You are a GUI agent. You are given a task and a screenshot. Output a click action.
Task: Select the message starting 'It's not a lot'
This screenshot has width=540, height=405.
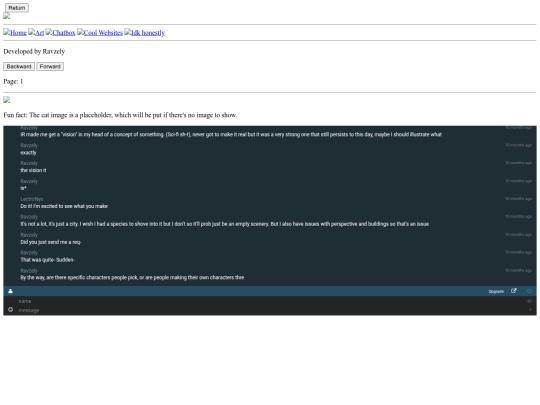225,224
